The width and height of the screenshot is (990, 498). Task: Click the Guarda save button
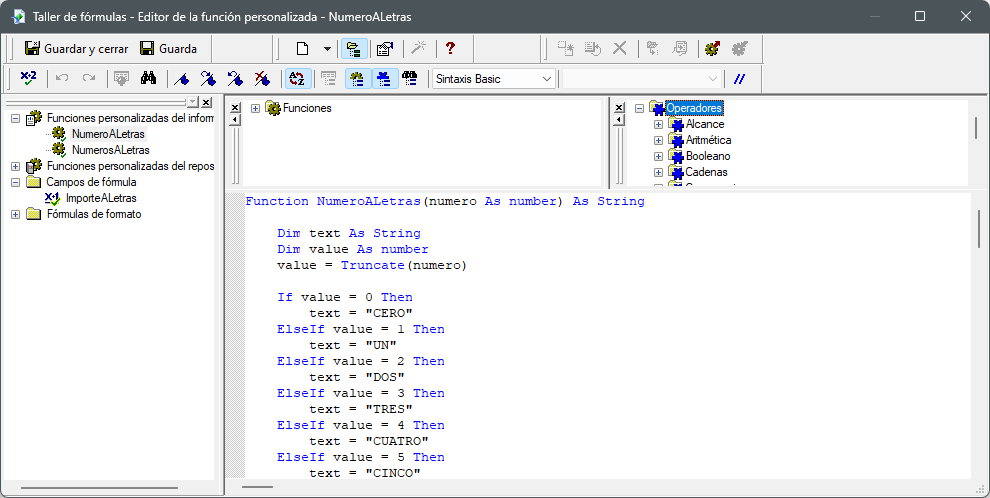(x=168, y=48)
